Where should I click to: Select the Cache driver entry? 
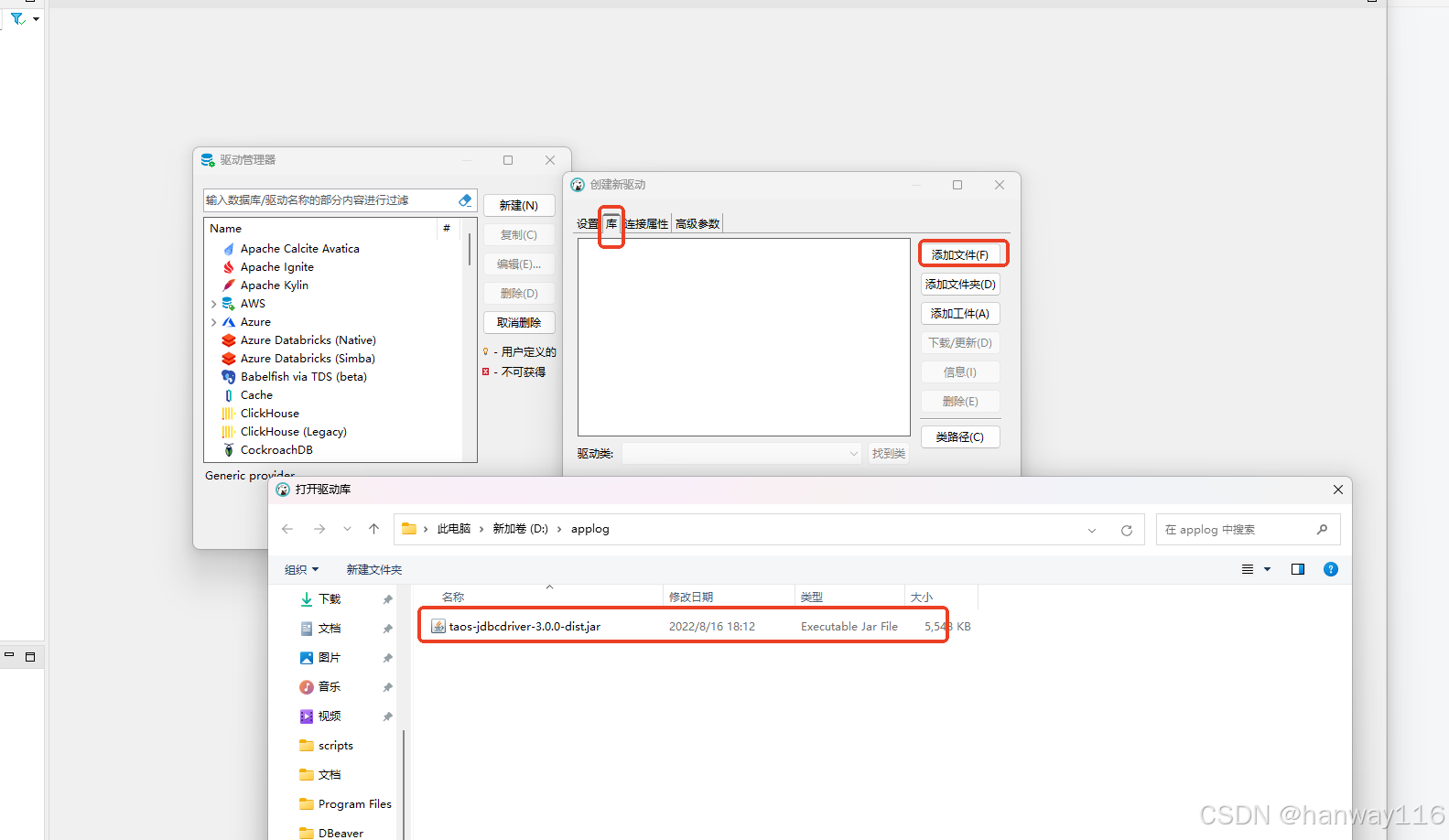(256, 395)
